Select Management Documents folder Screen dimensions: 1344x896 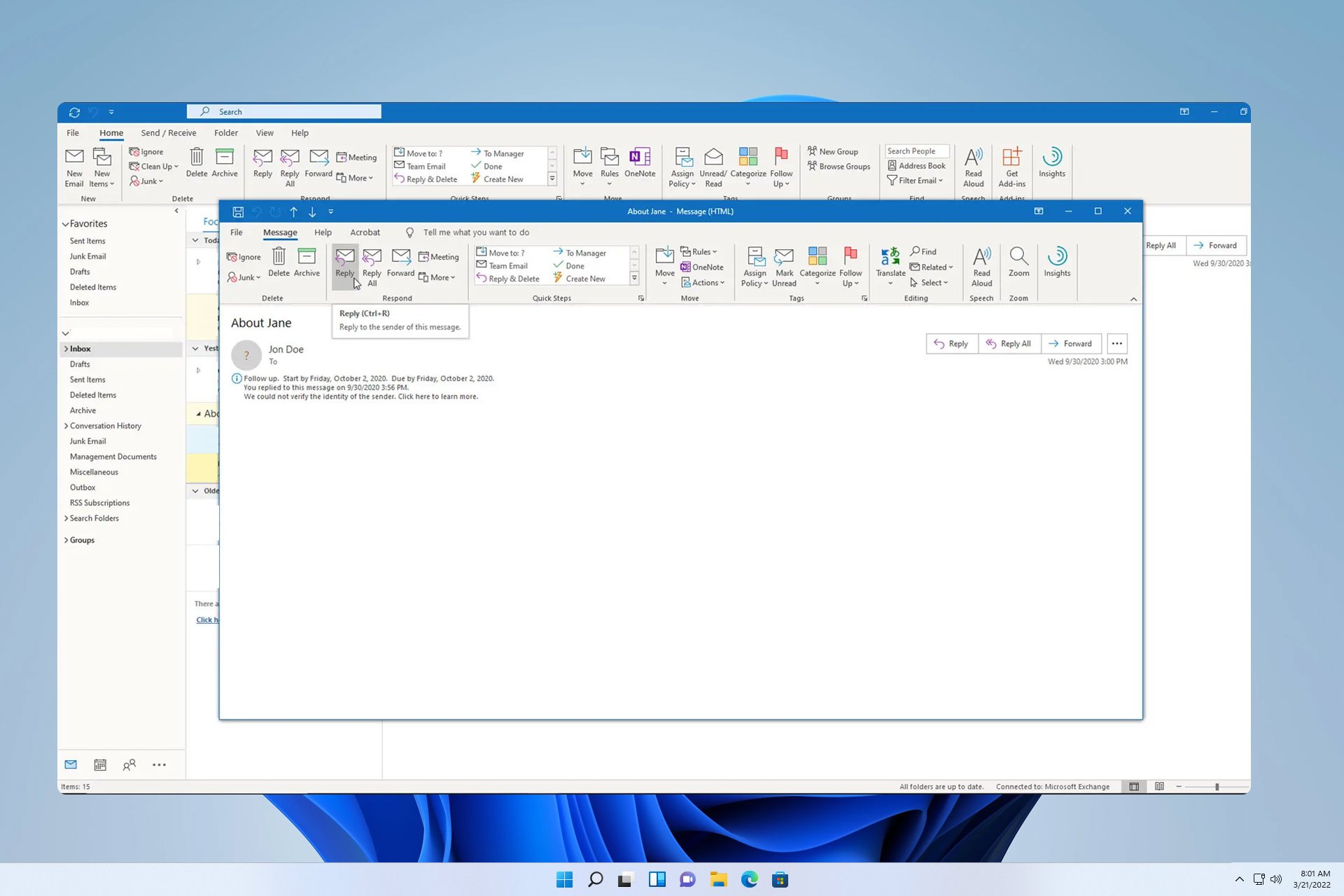[x=113, y=456]
